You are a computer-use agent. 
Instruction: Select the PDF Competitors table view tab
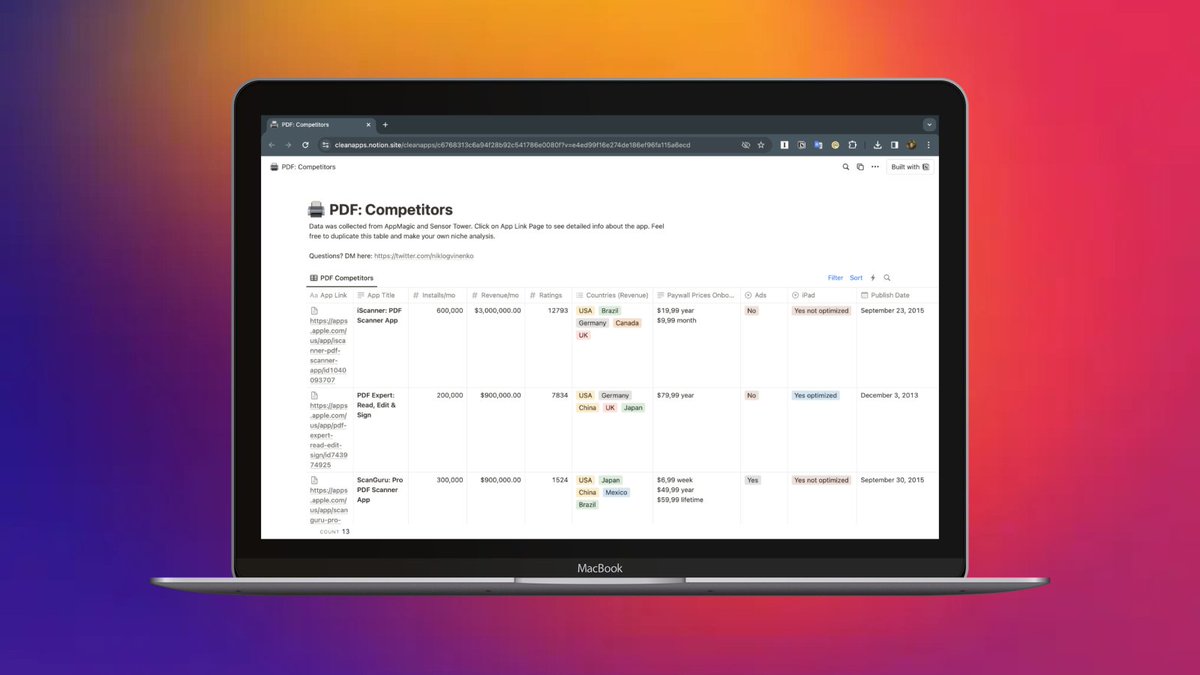[x=342, y=278]
